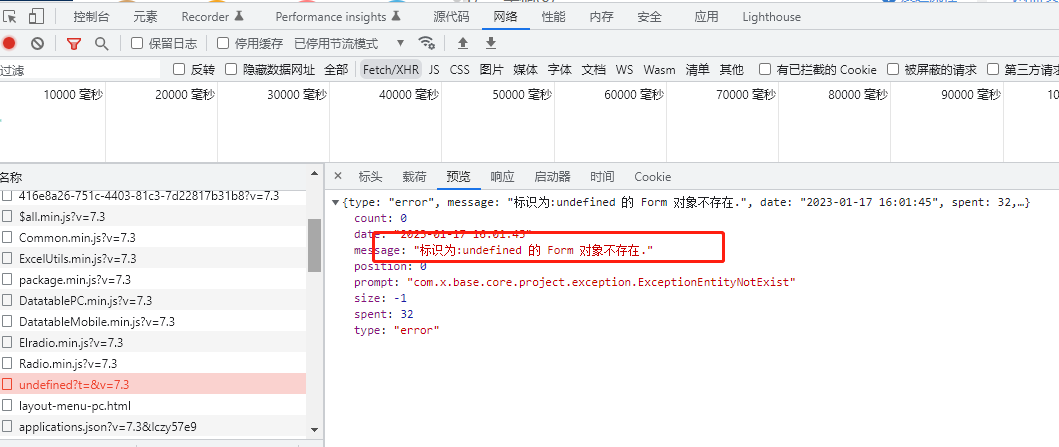Check the box beside layout-menu-pc.html
The image size is (1059, 447).
[7, 406]
